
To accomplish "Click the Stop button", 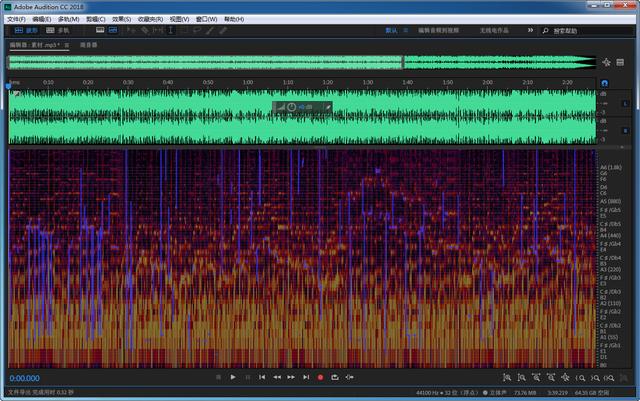I will 218,377.
